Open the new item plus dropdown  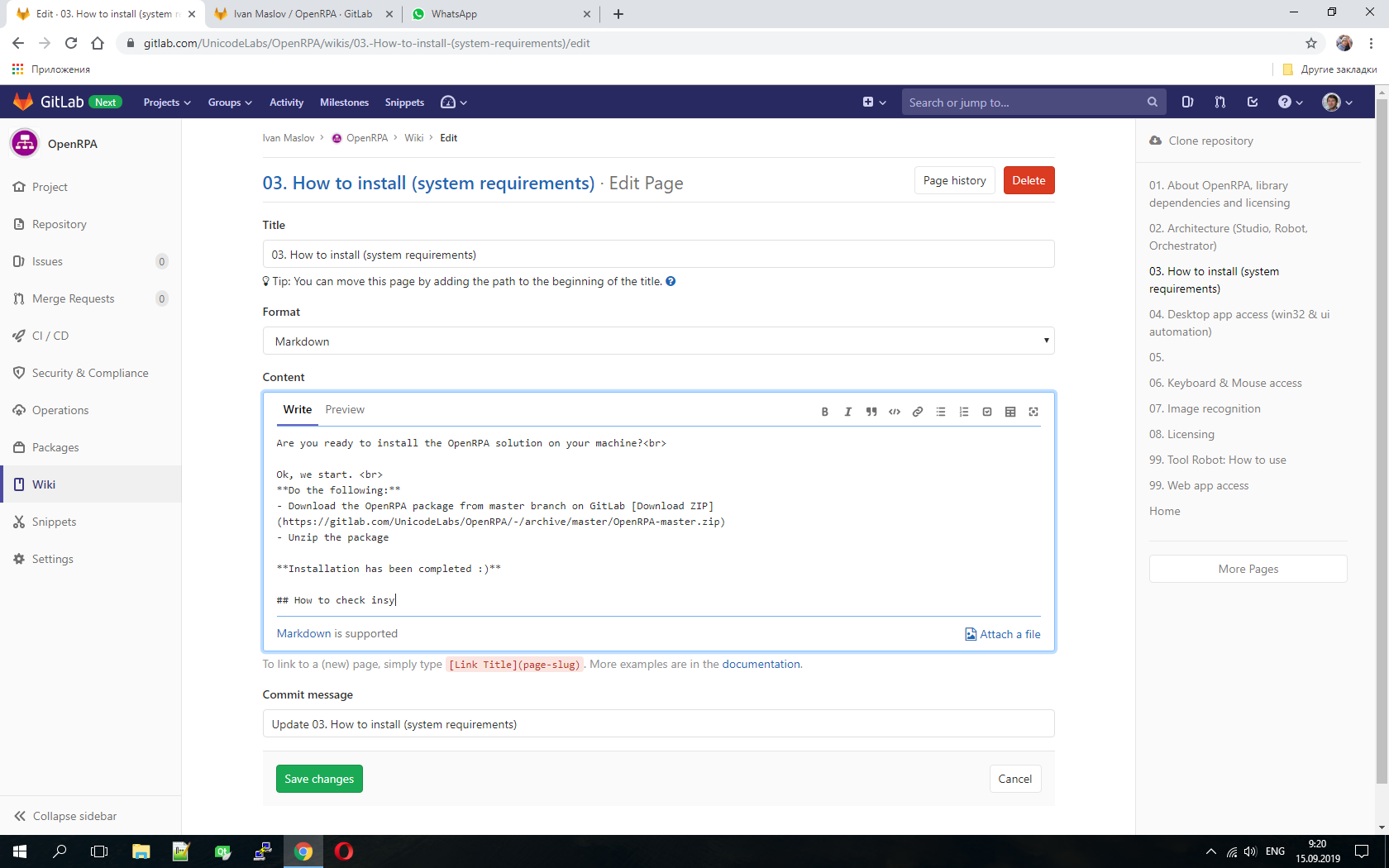874,103
